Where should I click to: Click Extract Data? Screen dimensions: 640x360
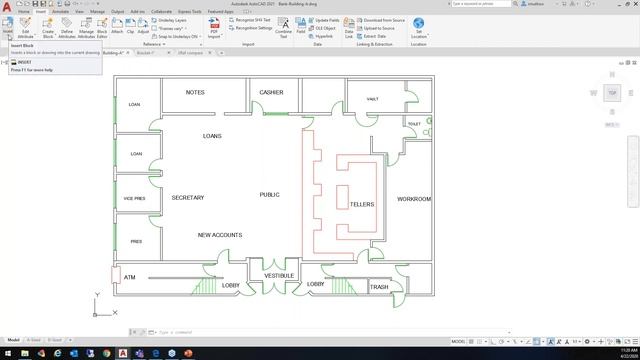(371, 36)
